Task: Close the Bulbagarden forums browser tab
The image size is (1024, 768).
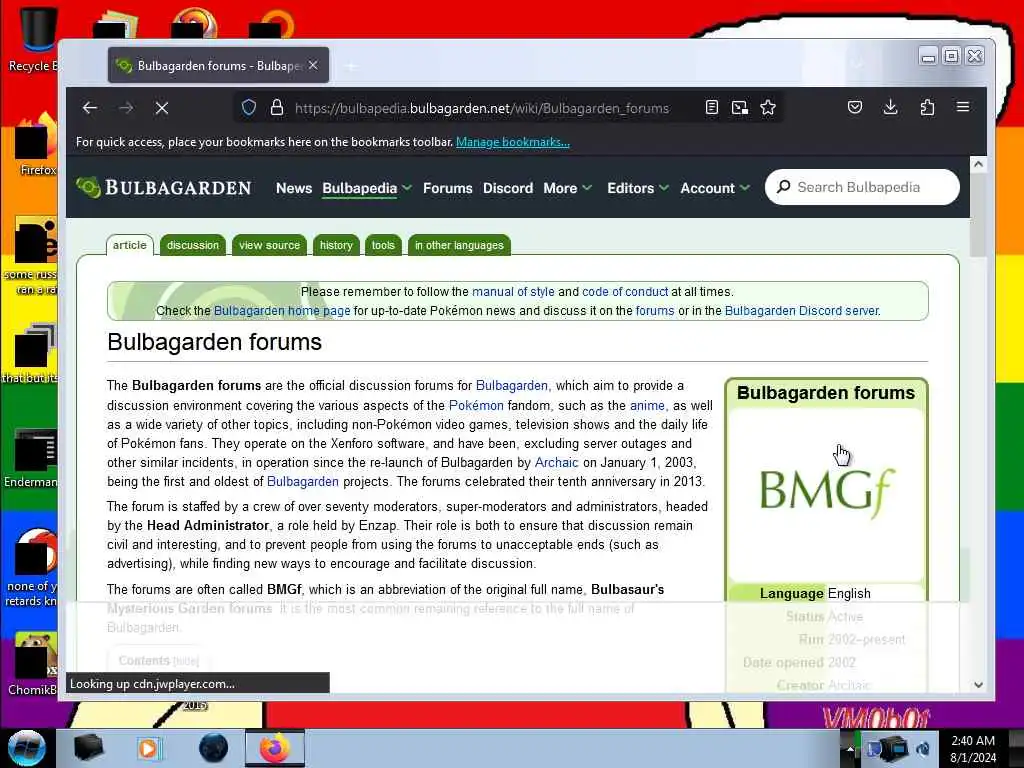Action: (313, 65)
